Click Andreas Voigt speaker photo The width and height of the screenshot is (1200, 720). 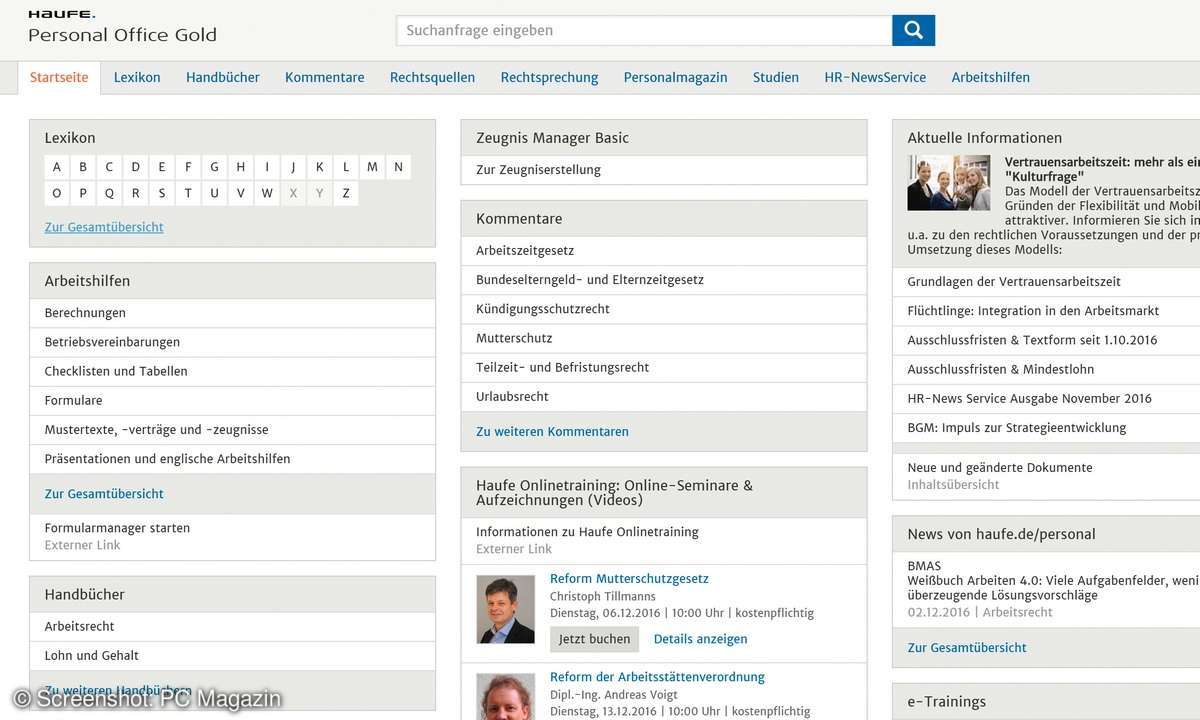pyautogui.click(x=506, y=697)
